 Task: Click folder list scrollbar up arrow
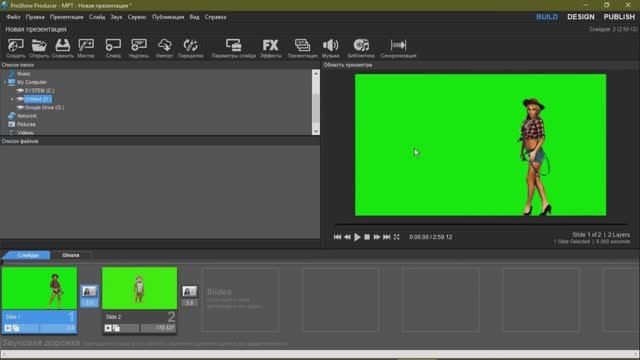[316, 73]
